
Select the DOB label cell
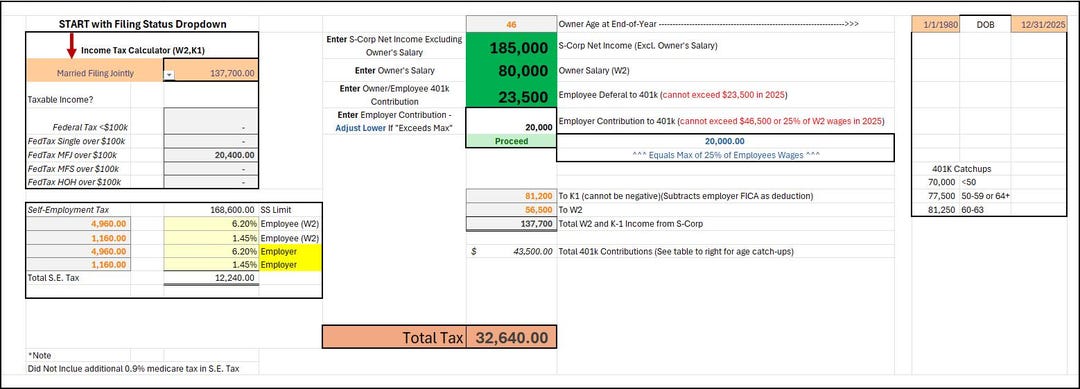(985, 24)
